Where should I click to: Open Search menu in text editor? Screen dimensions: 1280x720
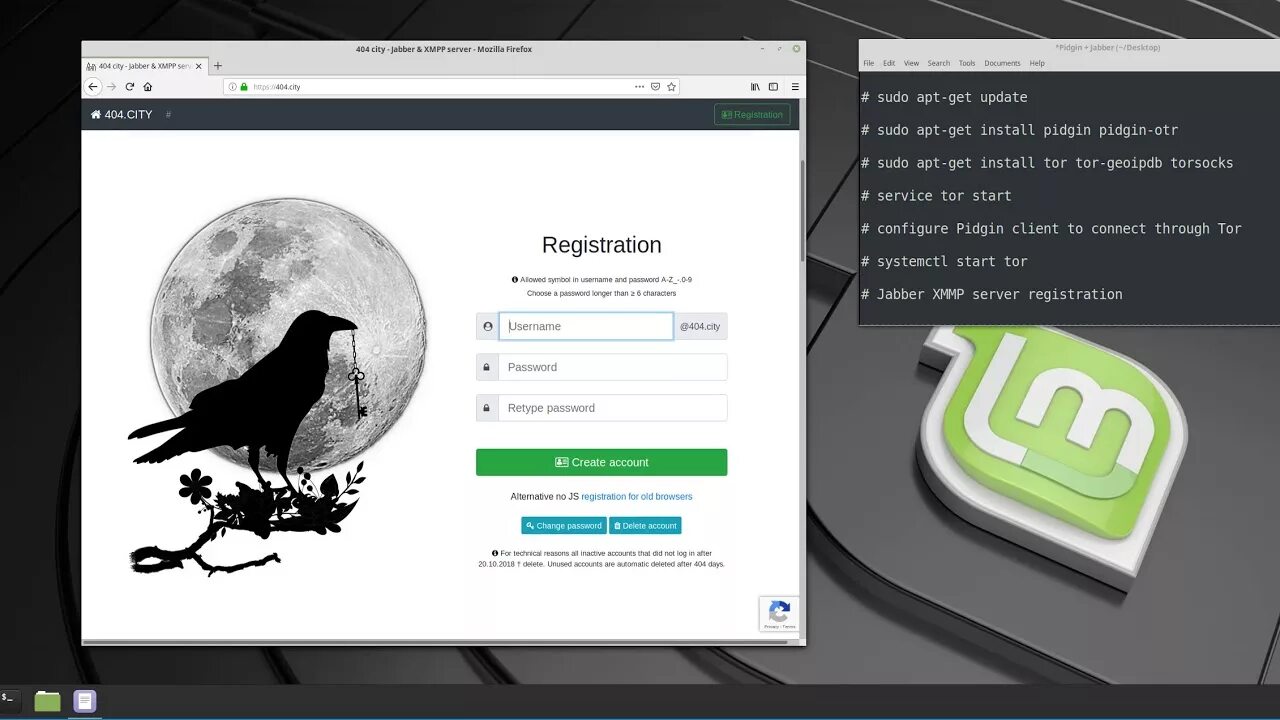pos(938,63)
